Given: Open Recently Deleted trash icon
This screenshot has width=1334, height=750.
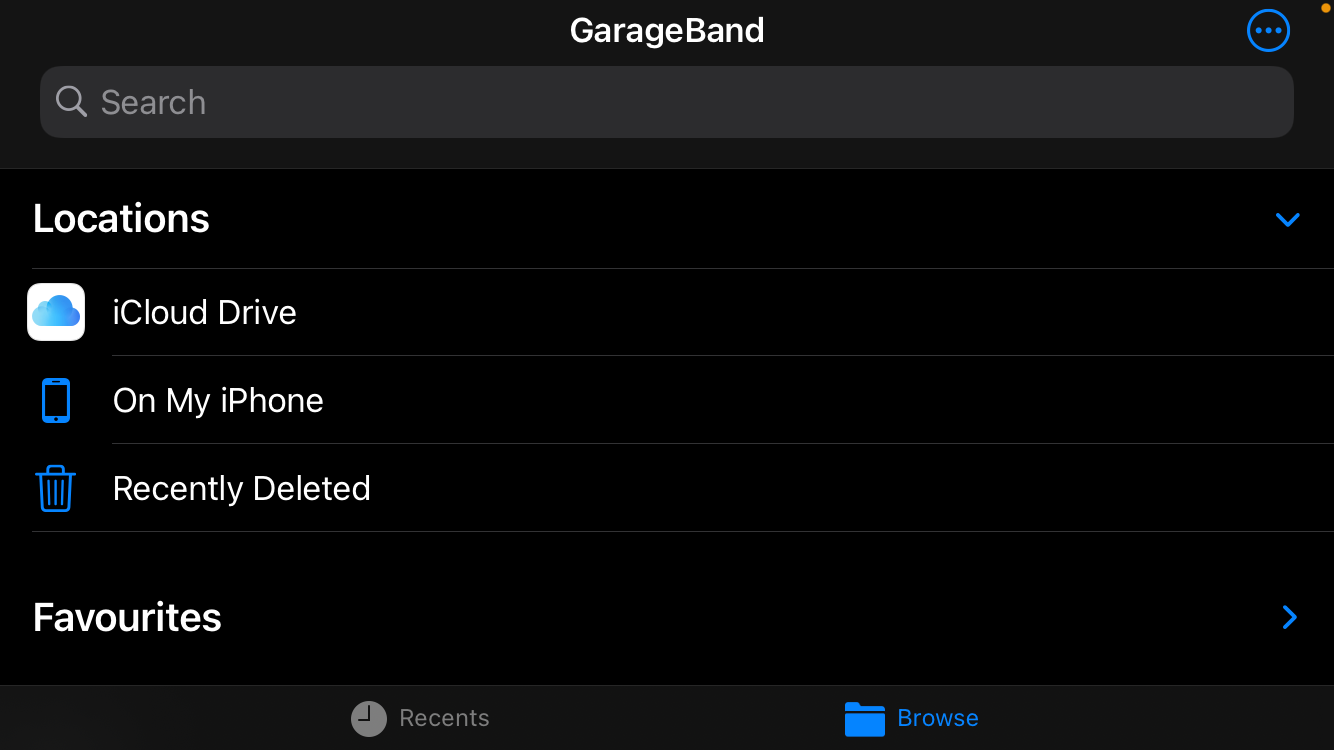Looking at the screenshot, I should (x=56, y=488).
